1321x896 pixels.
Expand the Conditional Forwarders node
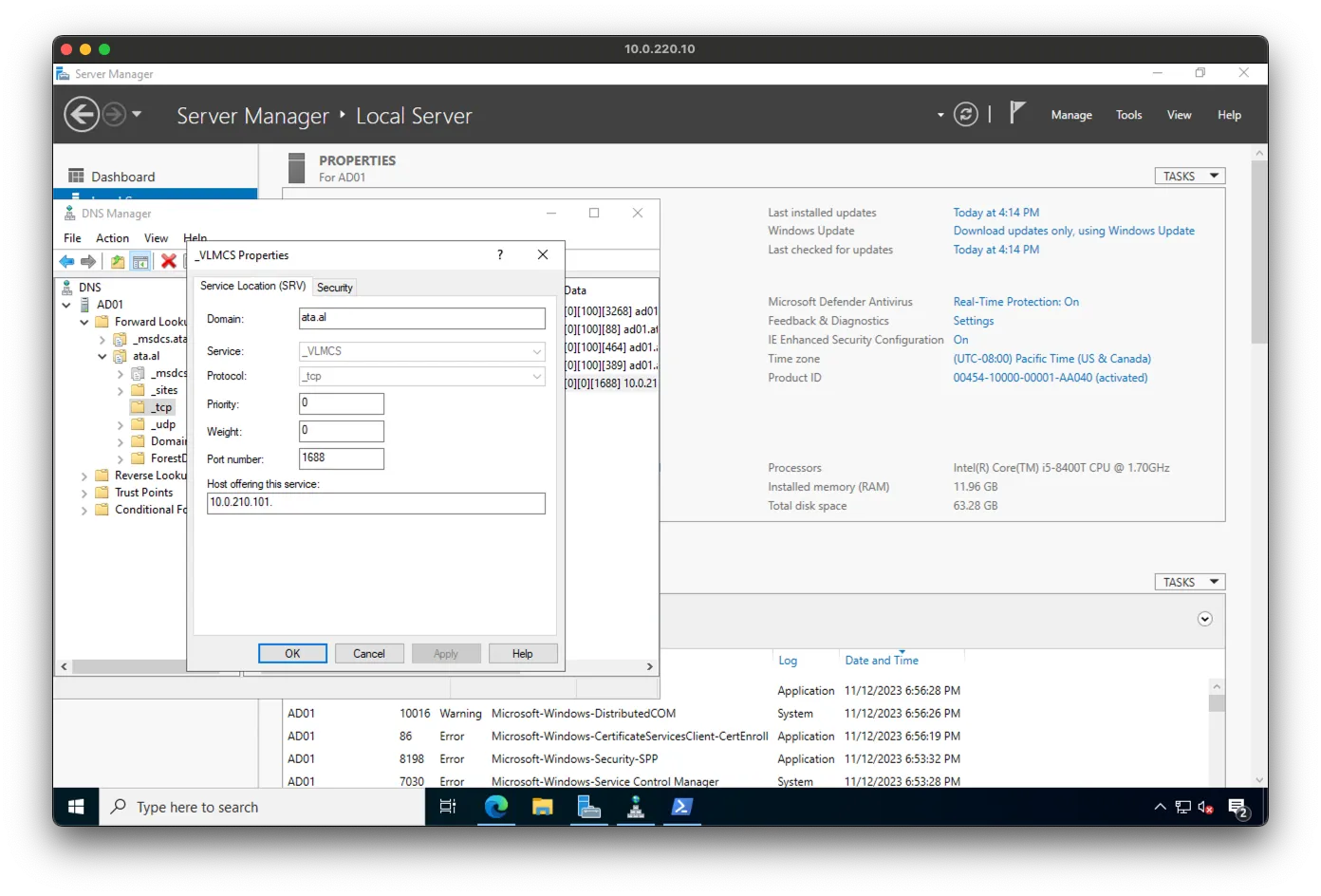[x=84, y=511]
